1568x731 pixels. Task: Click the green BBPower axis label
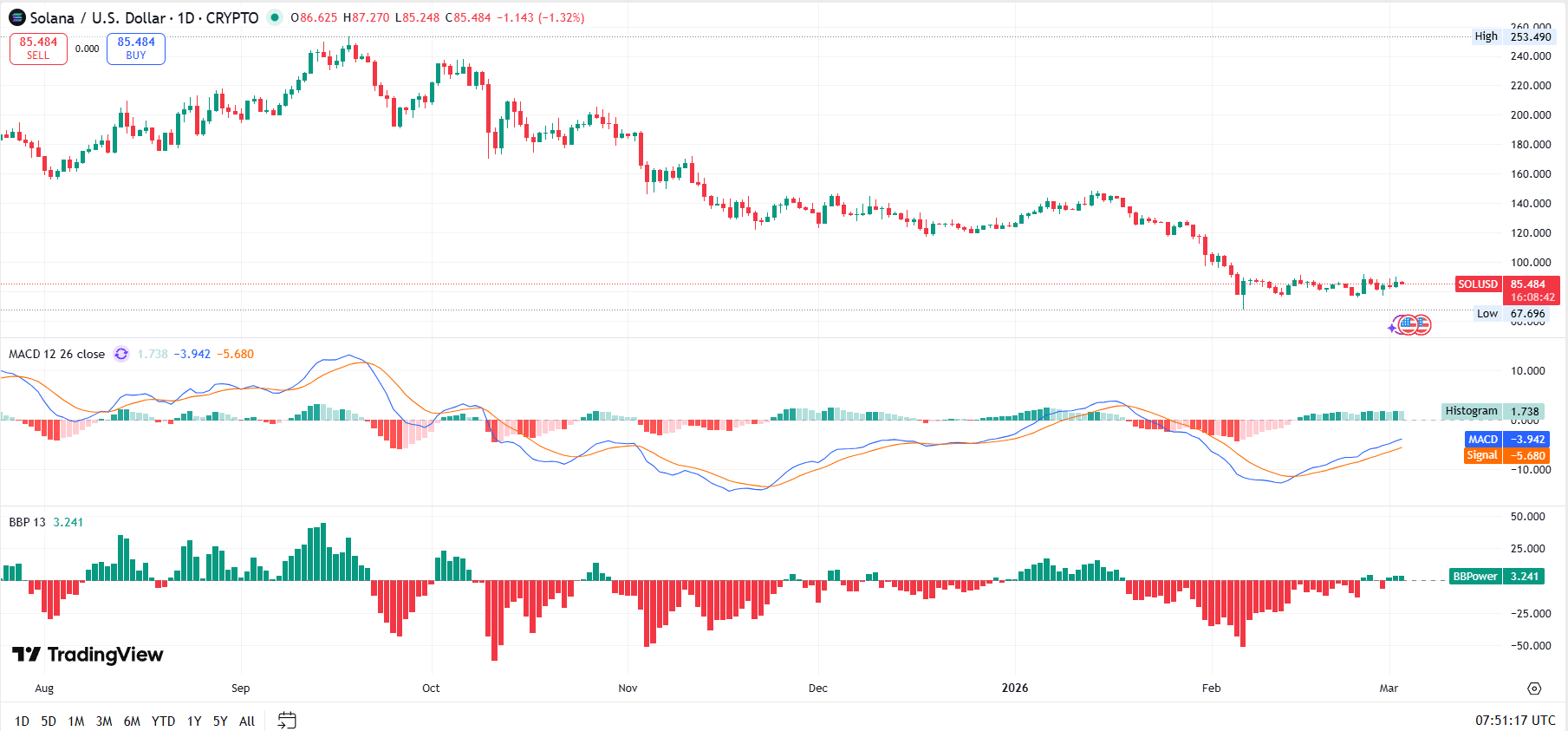coord(1474,577)
